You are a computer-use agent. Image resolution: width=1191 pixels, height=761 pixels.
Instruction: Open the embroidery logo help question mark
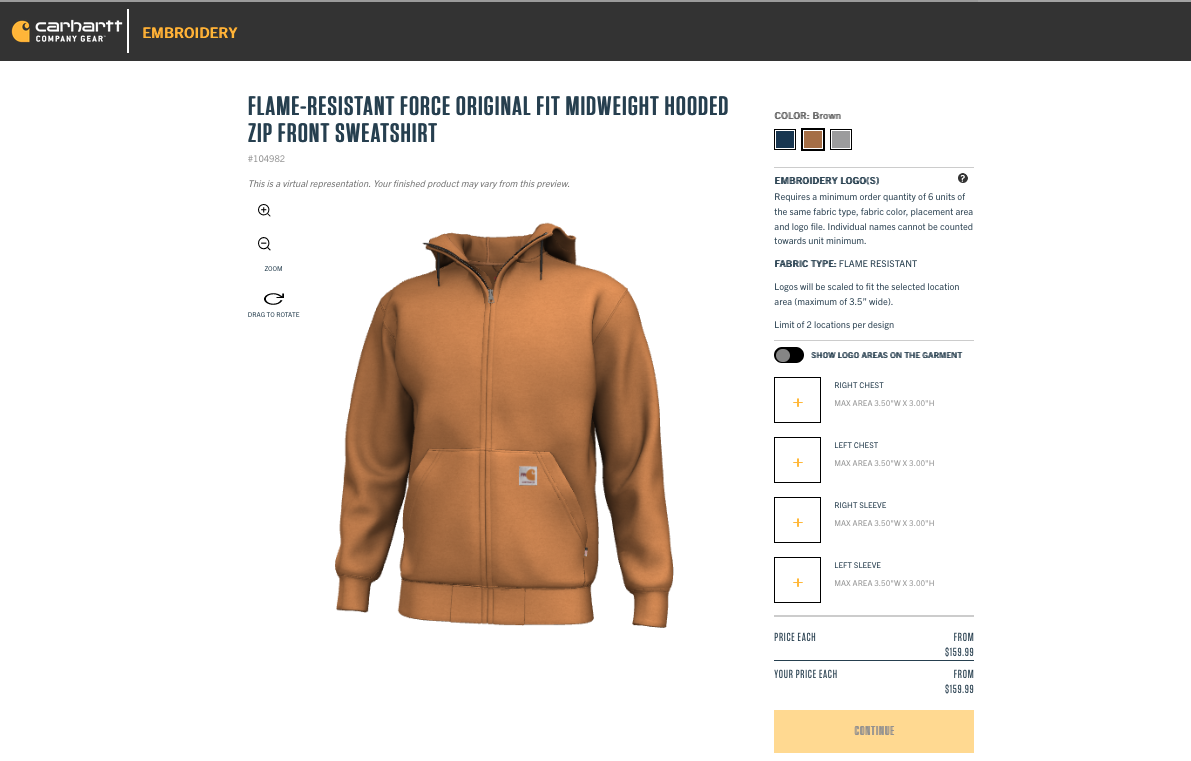(x=962, y=178)
